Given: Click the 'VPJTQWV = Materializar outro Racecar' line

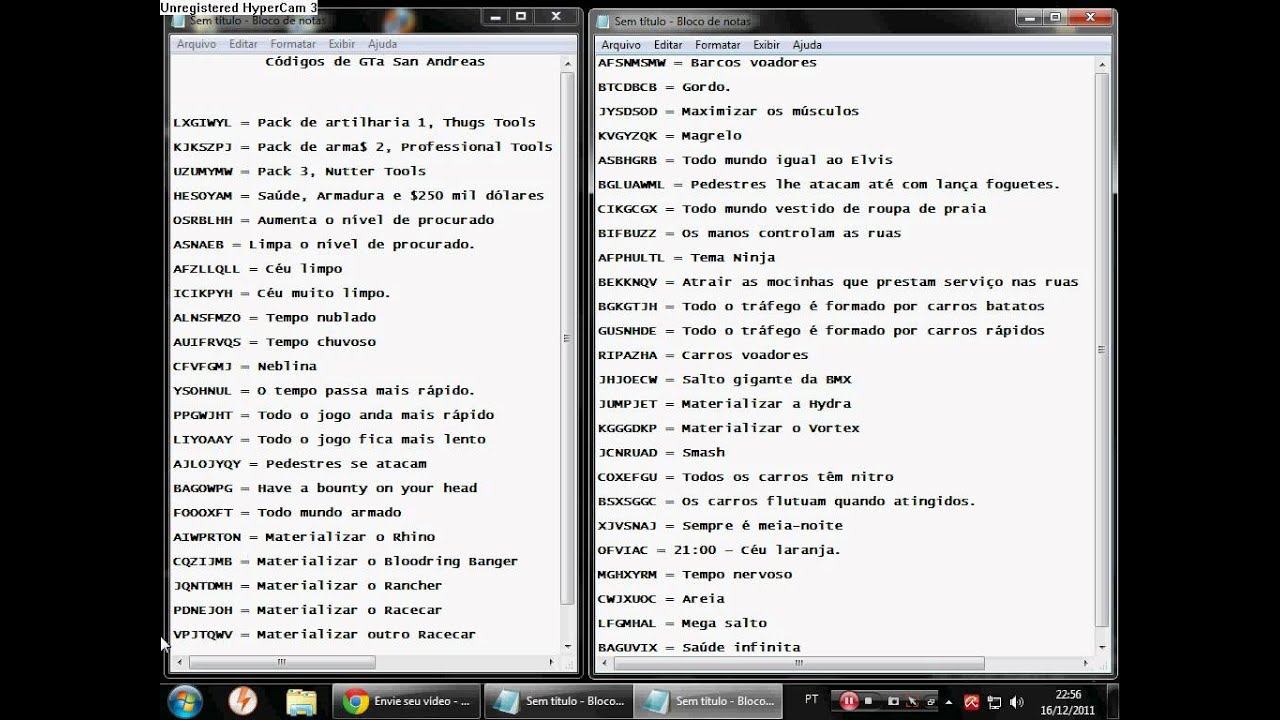Looking at the screenshot, I should tap(324, 634).
